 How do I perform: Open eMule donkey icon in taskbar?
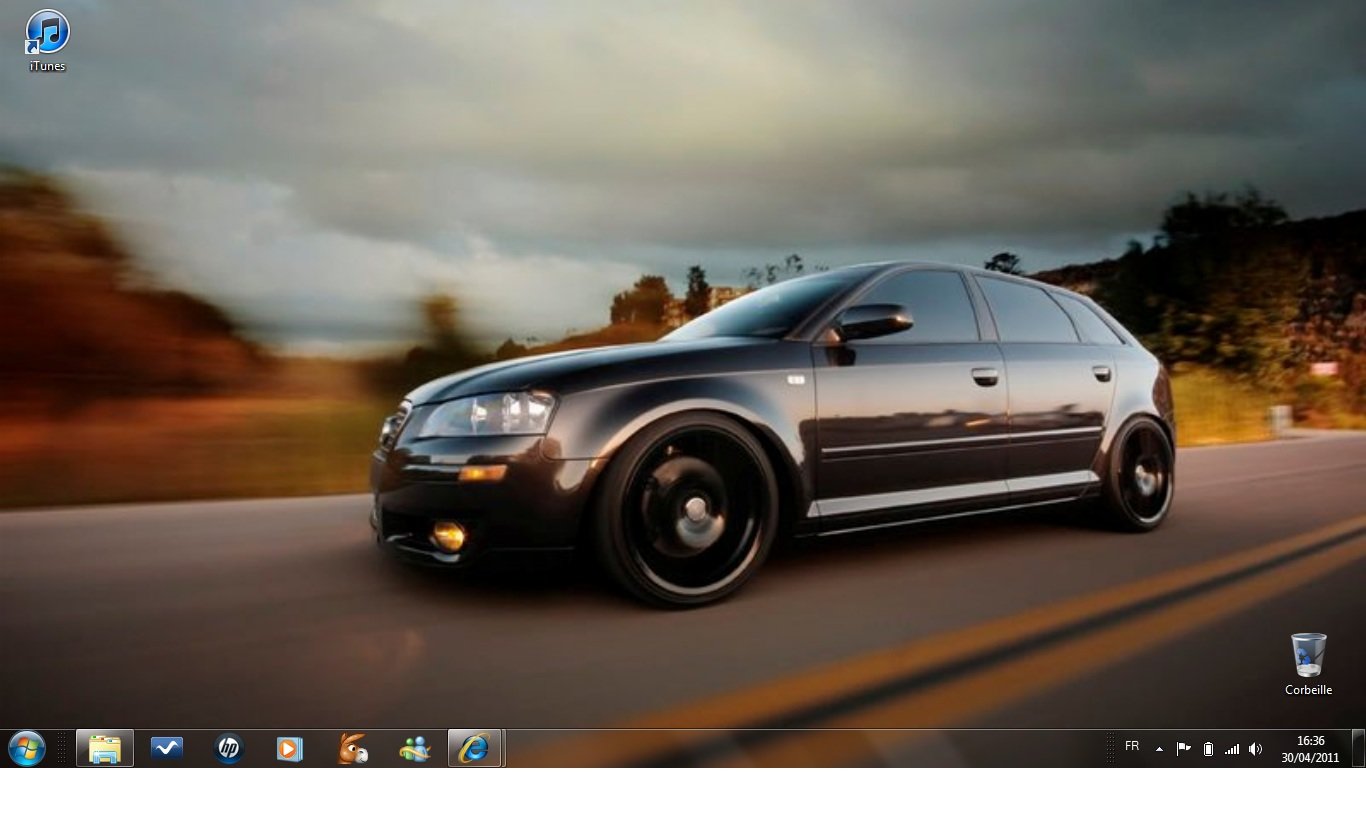click(x=352, y=748)
